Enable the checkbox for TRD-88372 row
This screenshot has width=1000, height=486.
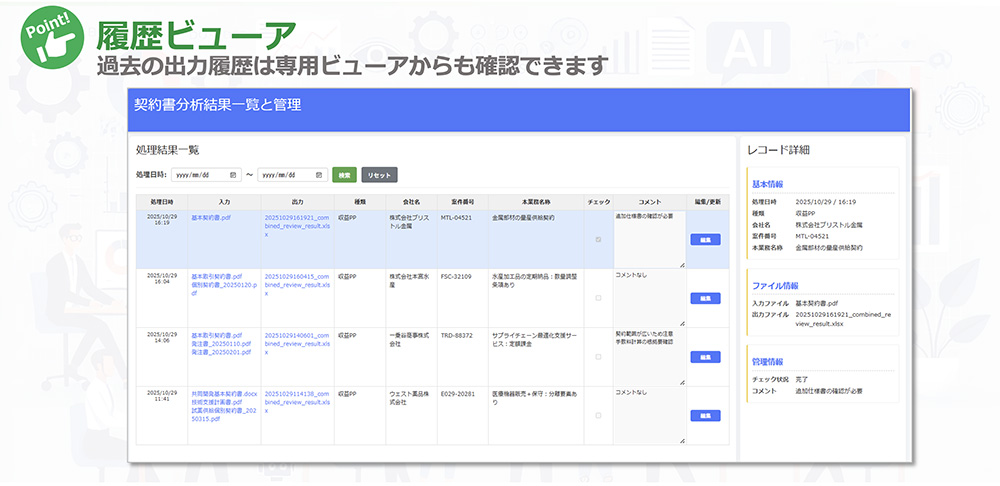598,357
